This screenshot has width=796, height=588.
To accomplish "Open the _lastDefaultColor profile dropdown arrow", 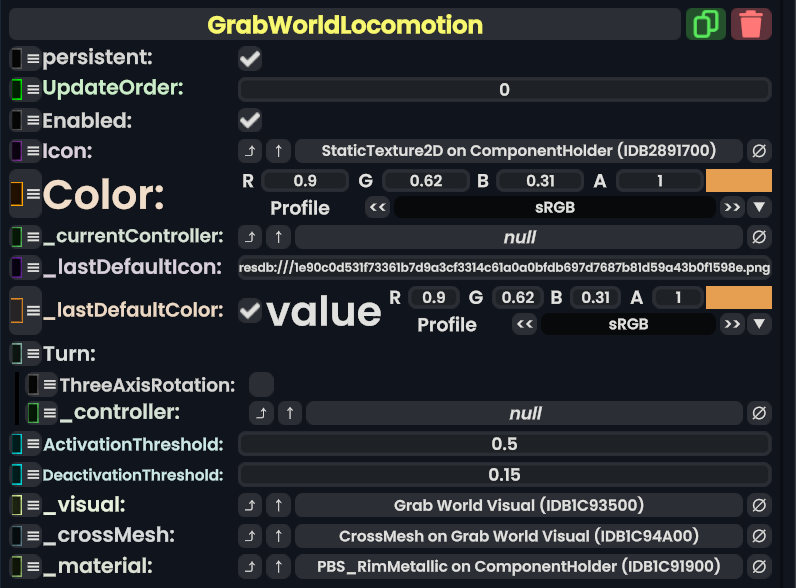I will coord(759,324).
